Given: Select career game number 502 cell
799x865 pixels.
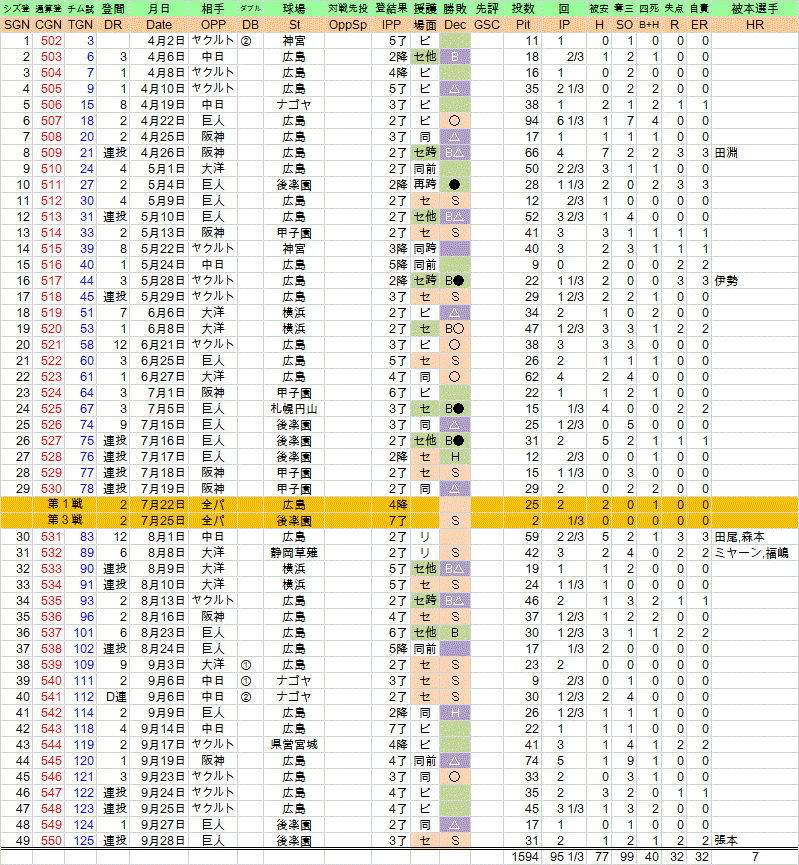Looking at the screenshot, I should pyautogui.click(x=51, y=41).
